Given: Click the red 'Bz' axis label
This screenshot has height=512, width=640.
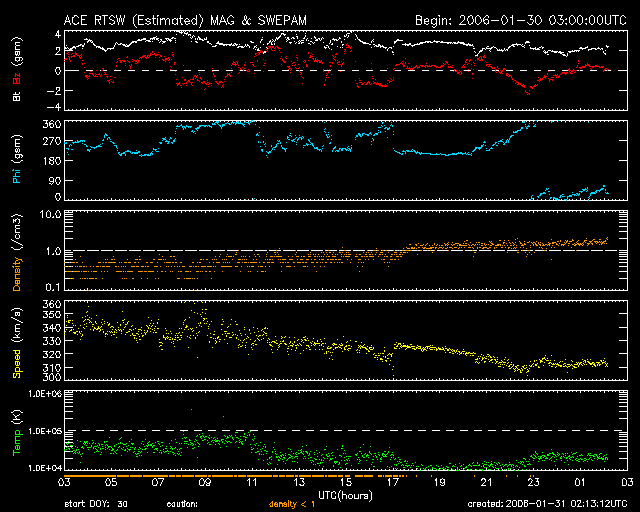Looking at the screenshot, I should 17,78.
